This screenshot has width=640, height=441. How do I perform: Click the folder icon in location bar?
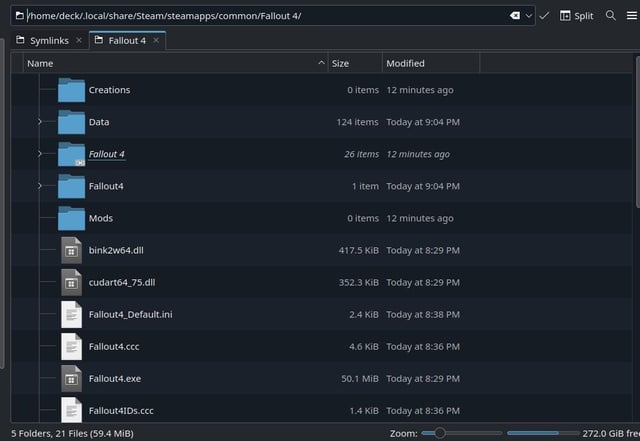[19, 16]
